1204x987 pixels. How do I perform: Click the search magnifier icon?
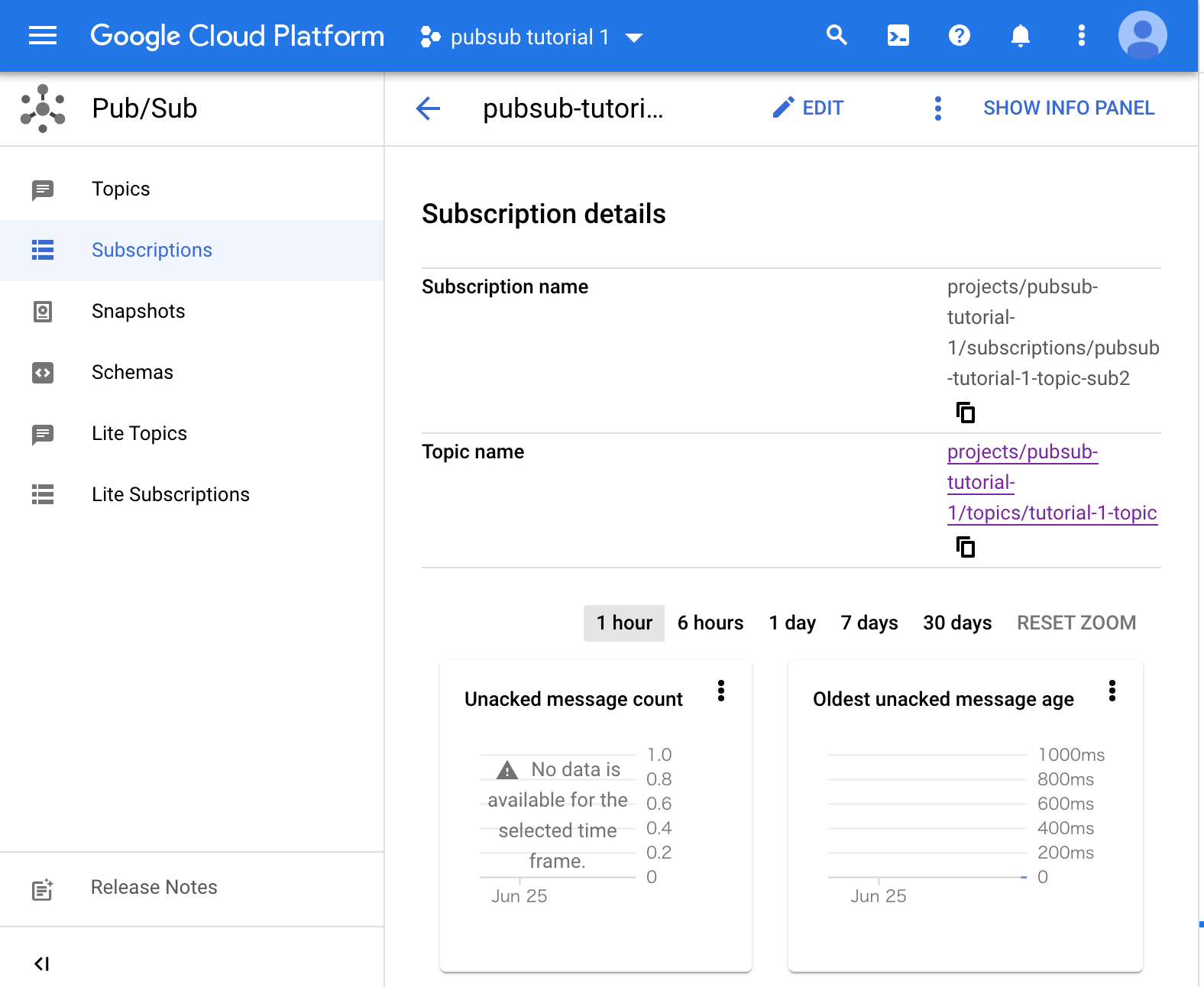coord(837,35)
